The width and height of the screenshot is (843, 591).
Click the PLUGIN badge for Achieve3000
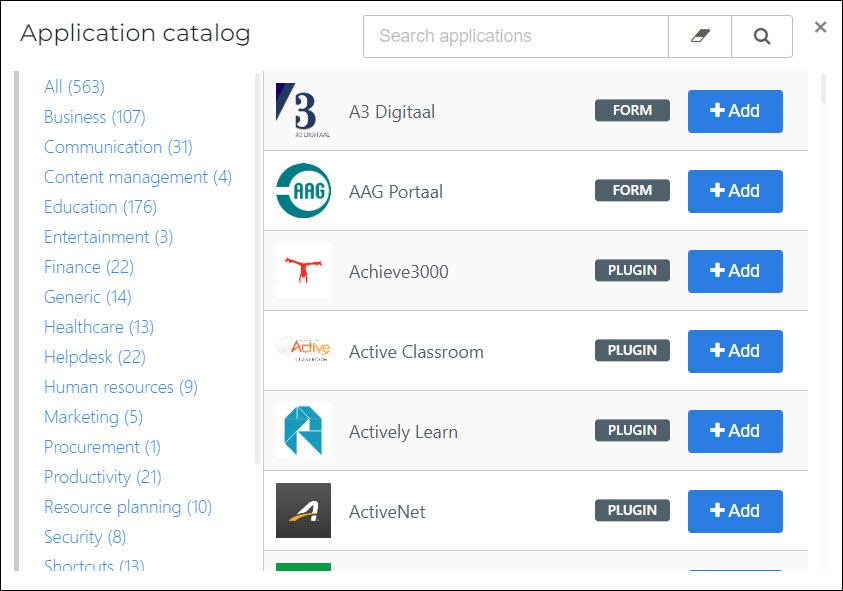(632, 270)
